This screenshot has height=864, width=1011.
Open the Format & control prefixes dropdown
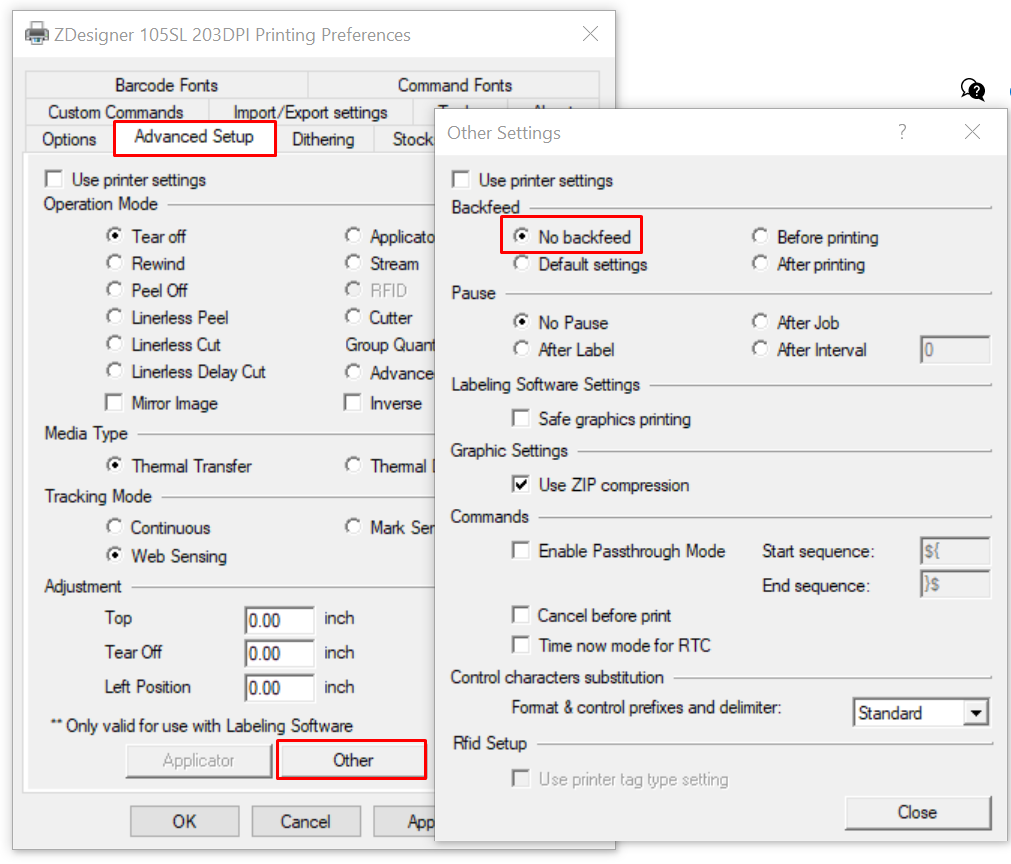click(975, 713)
